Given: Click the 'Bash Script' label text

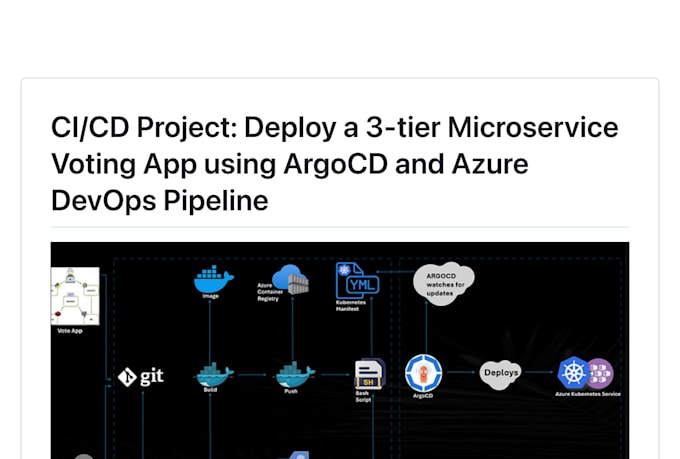Looking at the screenshot, I should pos(363,397).
